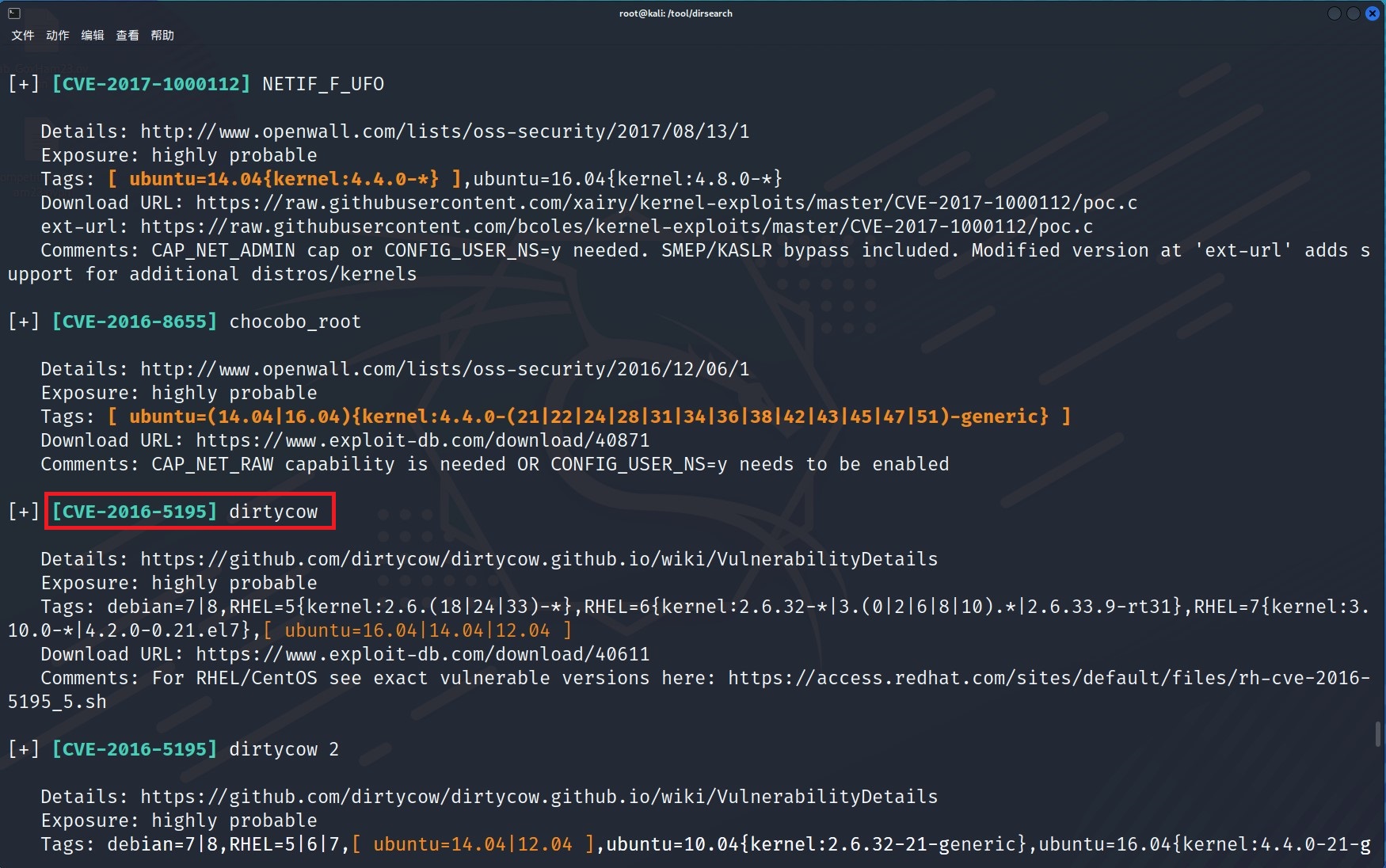
Task: Click the terminal window maximize button
Action: click(x=1353, y=13)
